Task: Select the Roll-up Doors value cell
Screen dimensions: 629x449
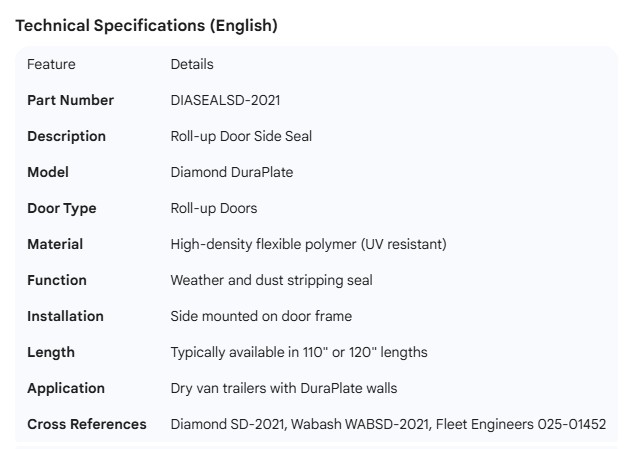Action: click(x=214, y=208)
